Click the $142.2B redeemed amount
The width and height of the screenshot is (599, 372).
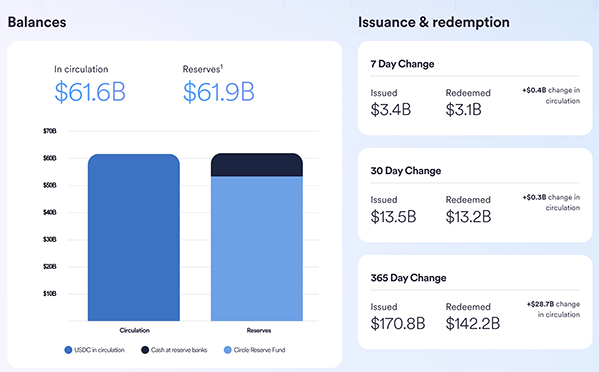(473, 324)
